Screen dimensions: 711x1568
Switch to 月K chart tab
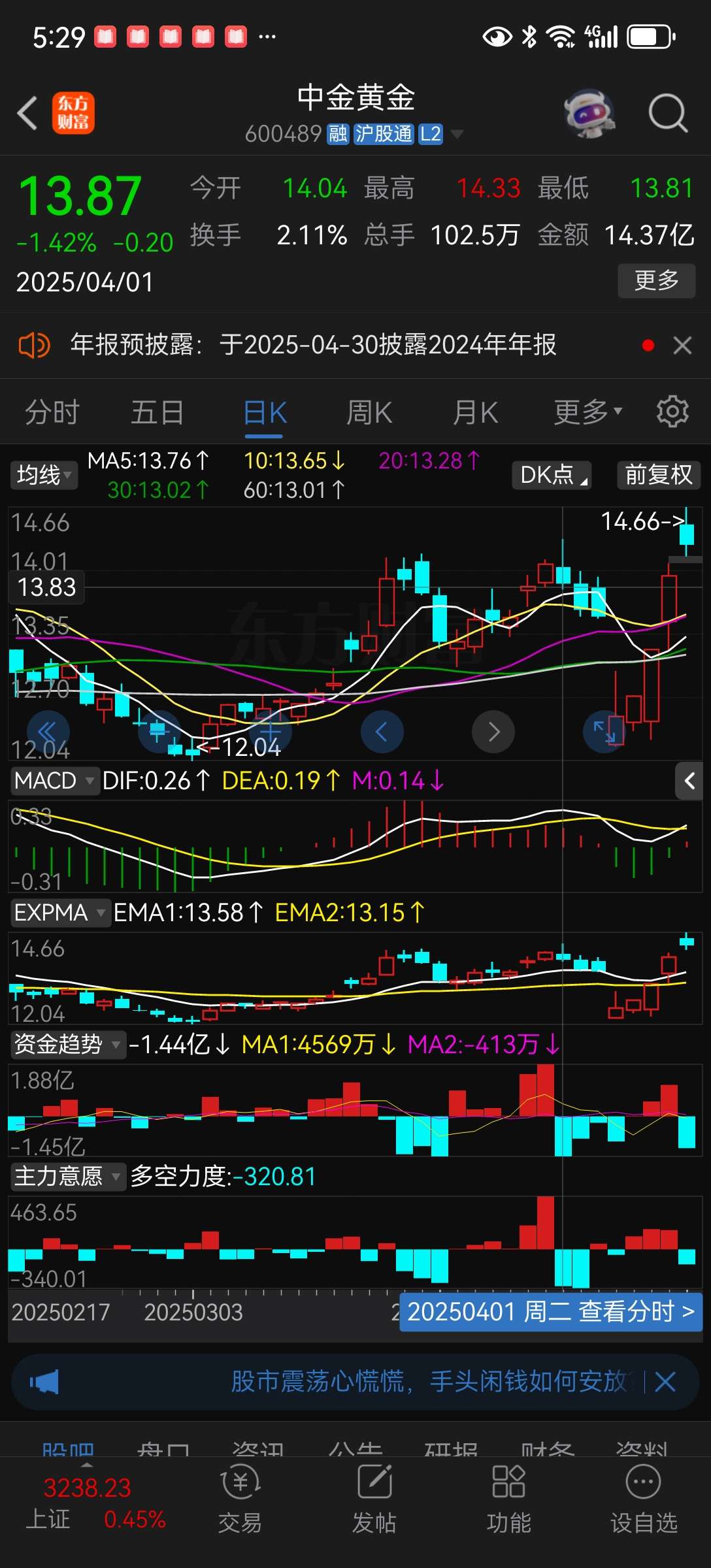pyautogui.click(x=476, y=412)
